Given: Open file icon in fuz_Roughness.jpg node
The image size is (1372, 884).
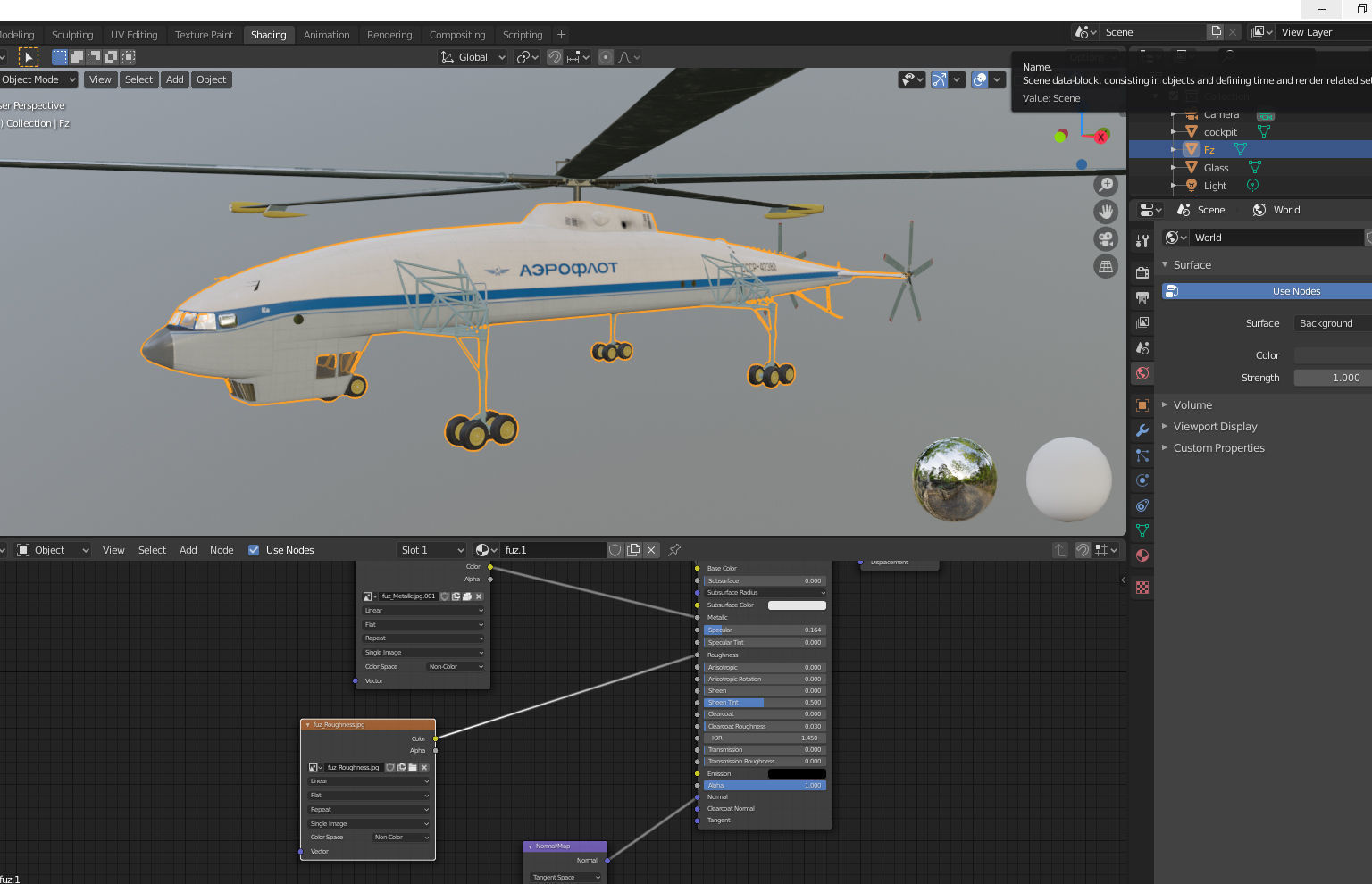Looking at the screenshot, I should 413,768.
